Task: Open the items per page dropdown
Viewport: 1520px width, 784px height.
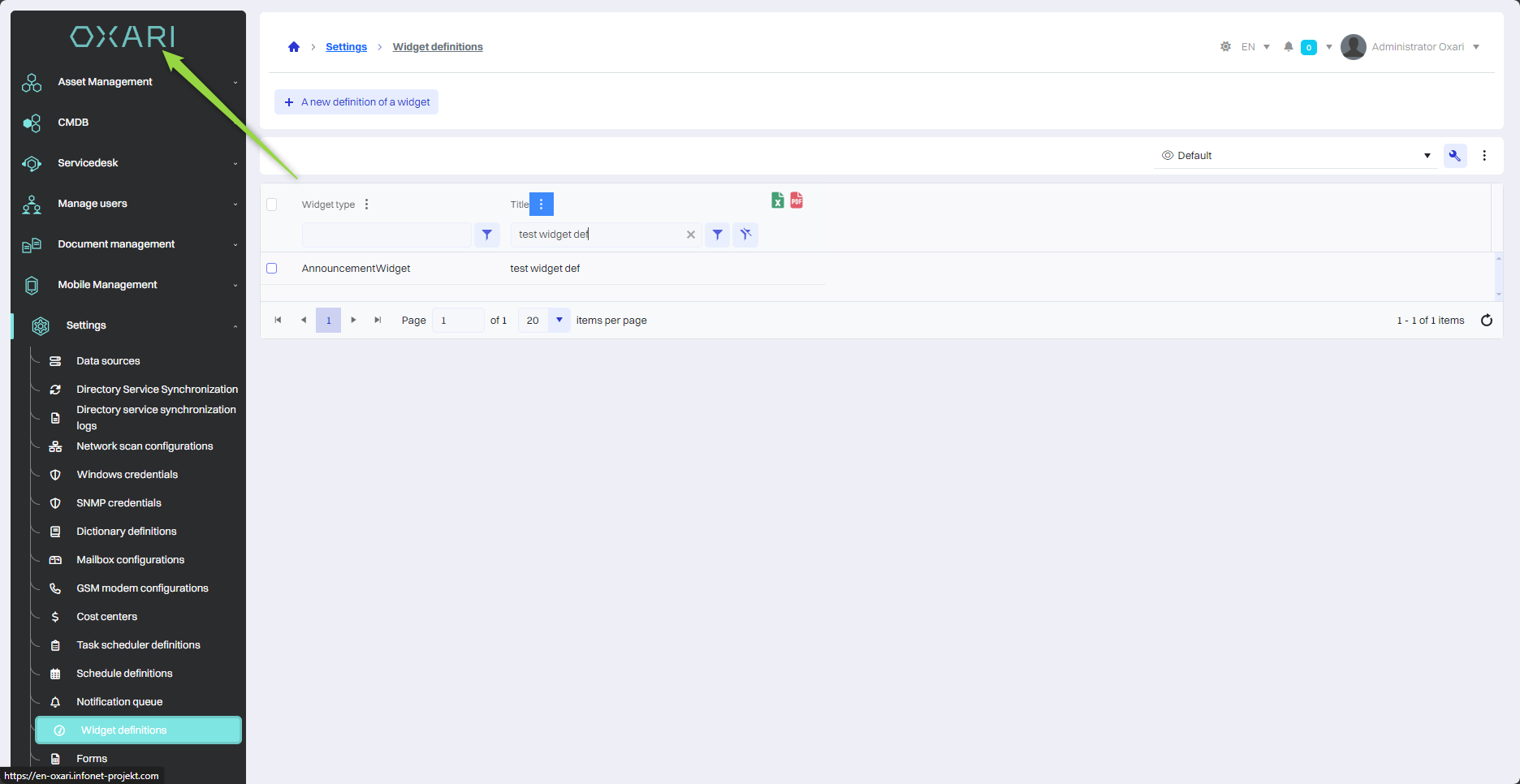Action: 559,321
